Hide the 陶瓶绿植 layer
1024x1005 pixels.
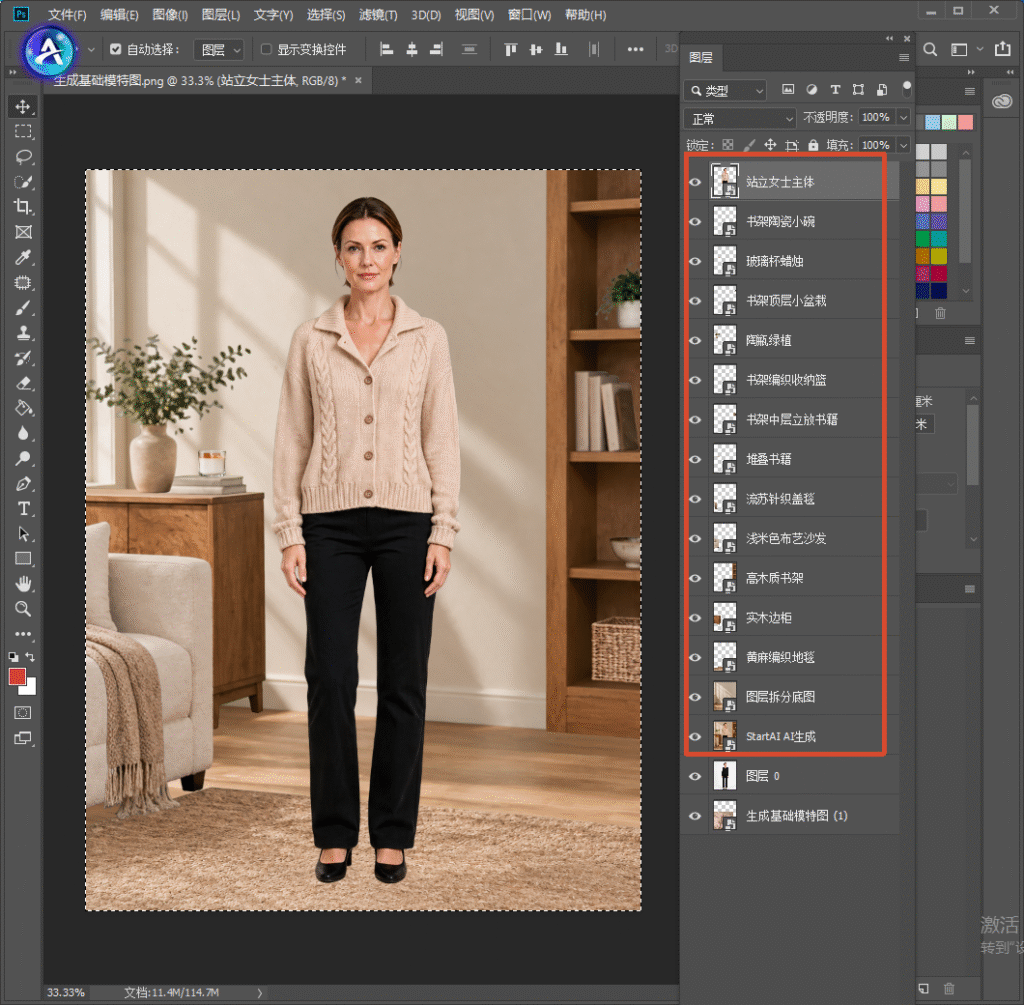(x=695, y=340)
